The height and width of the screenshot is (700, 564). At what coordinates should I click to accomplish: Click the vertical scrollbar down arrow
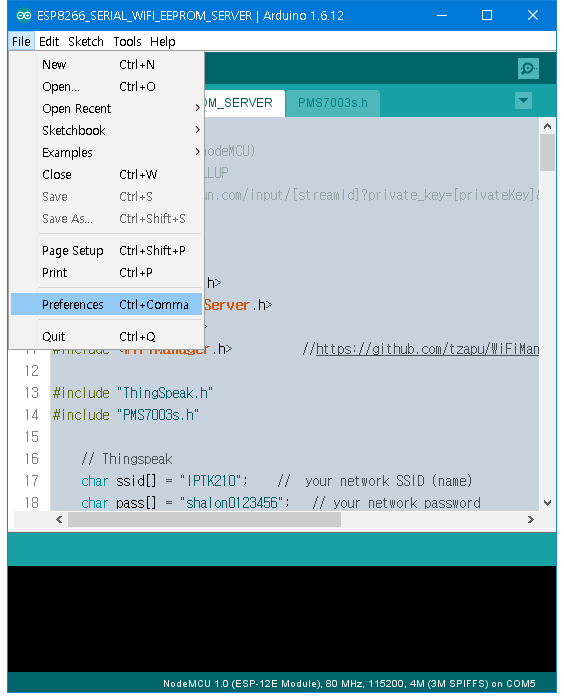coord(547,503)
